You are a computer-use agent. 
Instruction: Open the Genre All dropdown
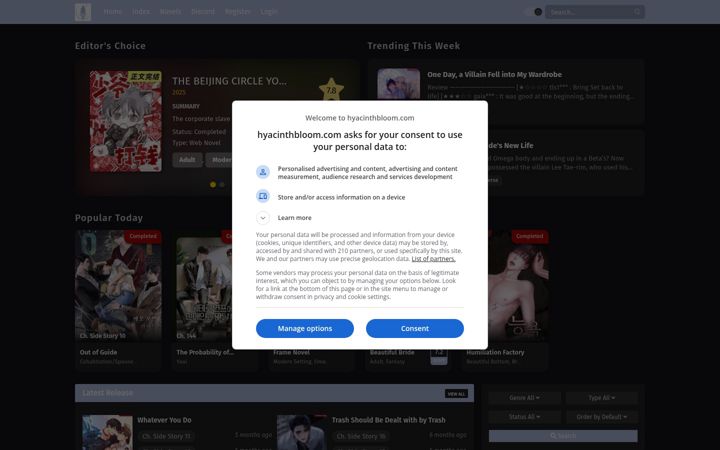click(524, 398)
